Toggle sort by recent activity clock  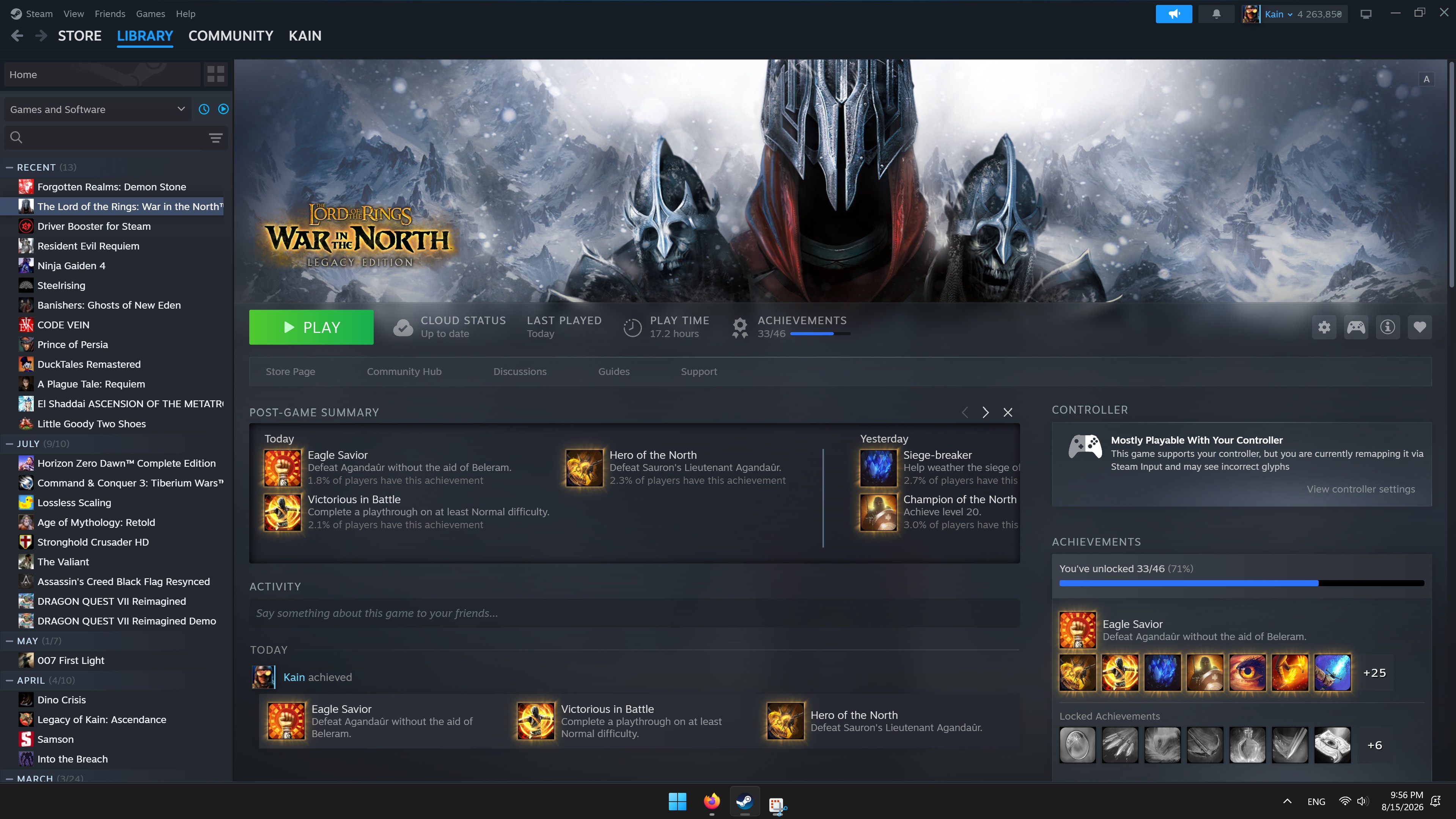(204, 109)
